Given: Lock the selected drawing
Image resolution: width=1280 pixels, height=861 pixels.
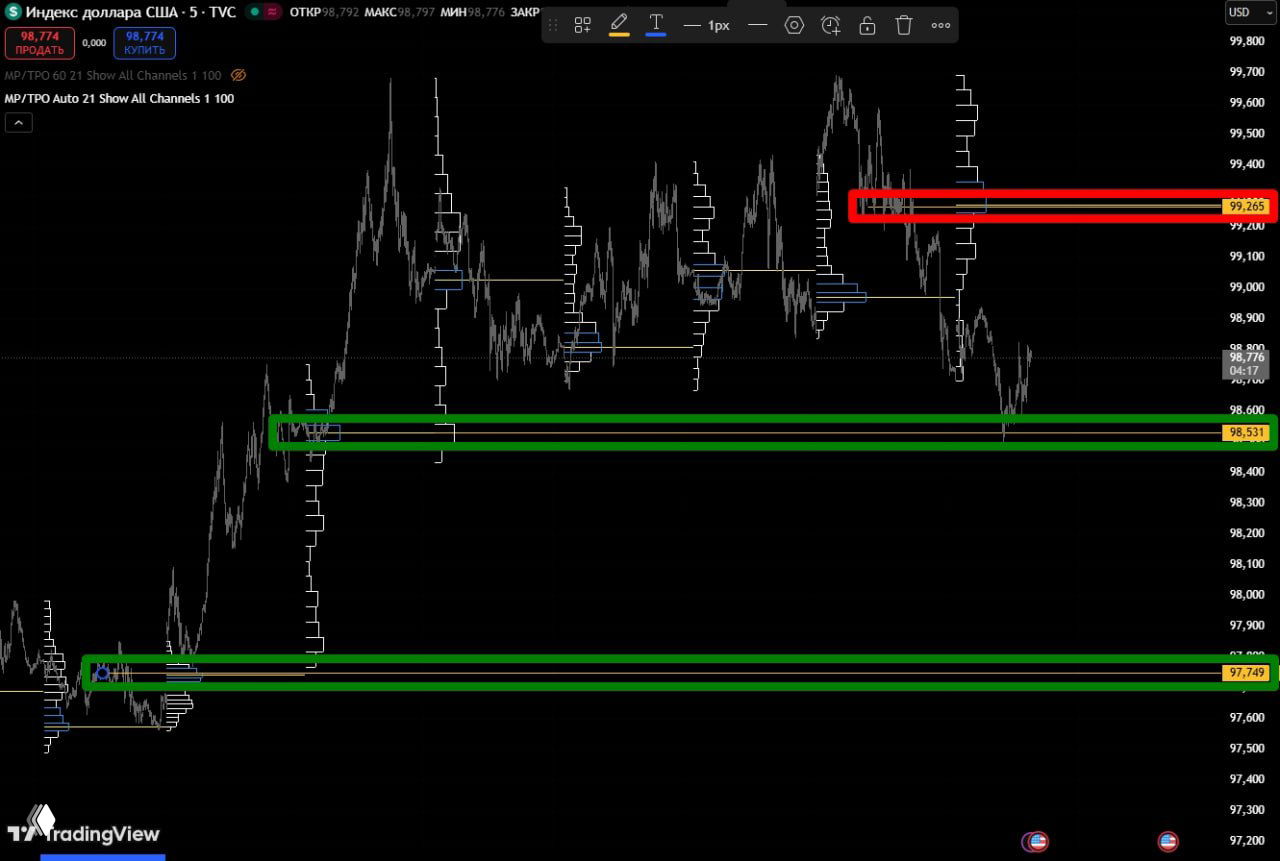Looking at the screenshot, I should (x=867, y=25).
